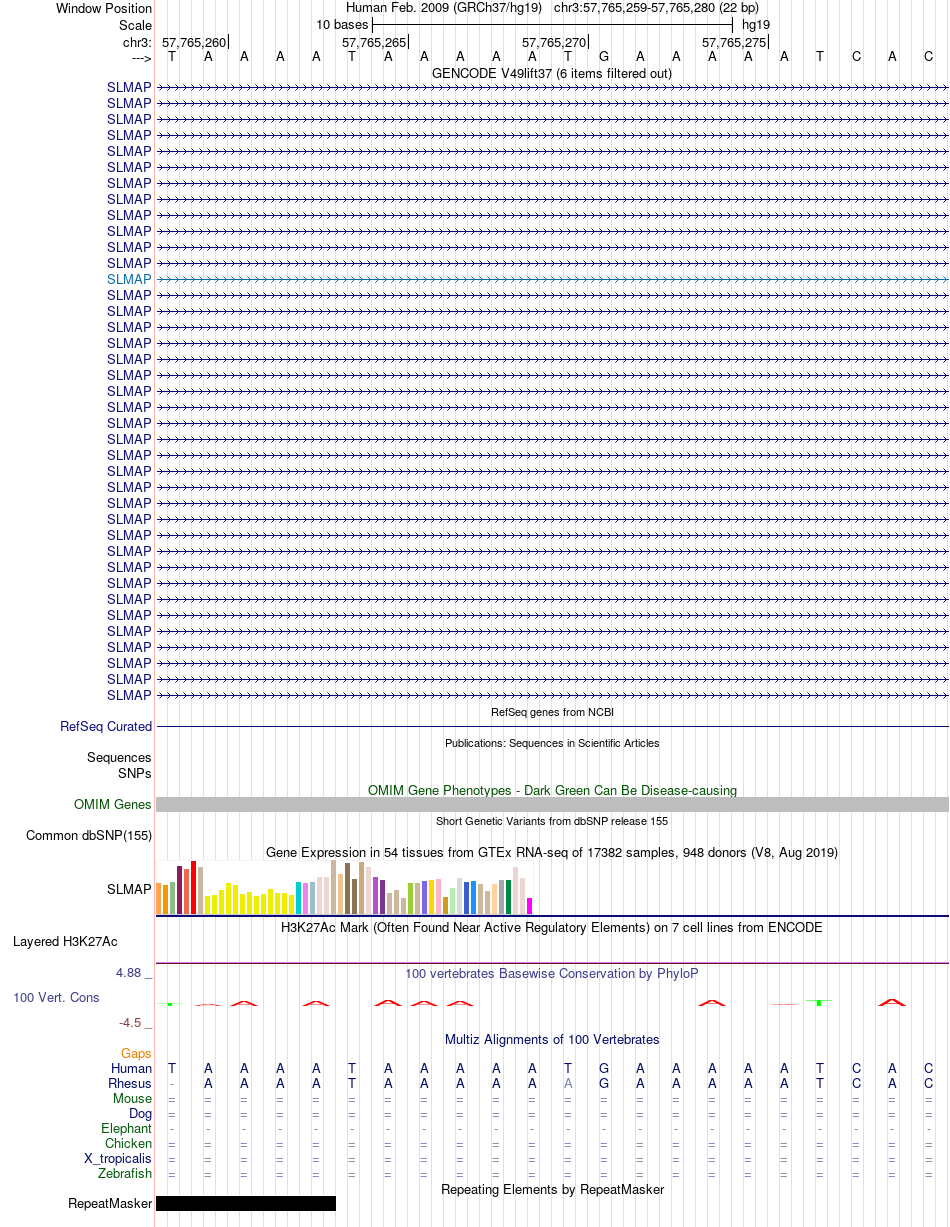Select the Human alignment row label
Screen dimensions: 950x1227
click(131, 1068)
